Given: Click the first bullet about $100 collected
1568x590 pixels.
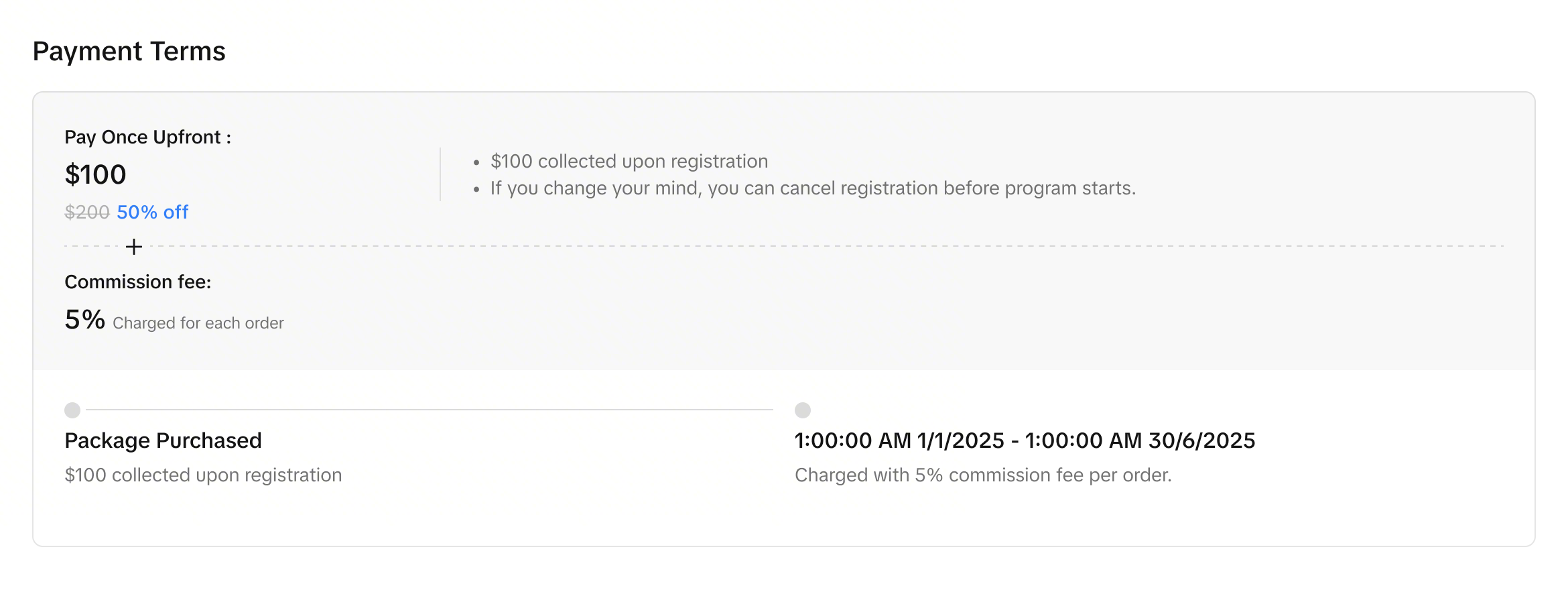Looking at the screenshot, I should (x=629, y=162).
